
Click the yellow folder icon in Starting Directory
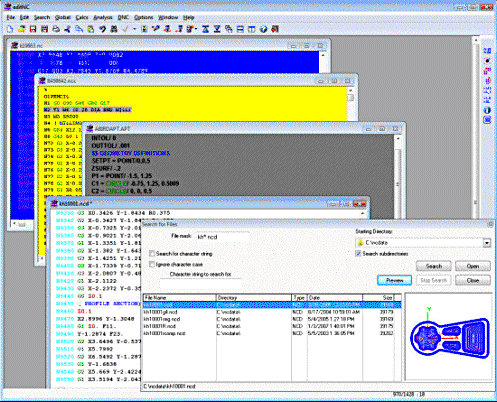(x=360, y=243)
